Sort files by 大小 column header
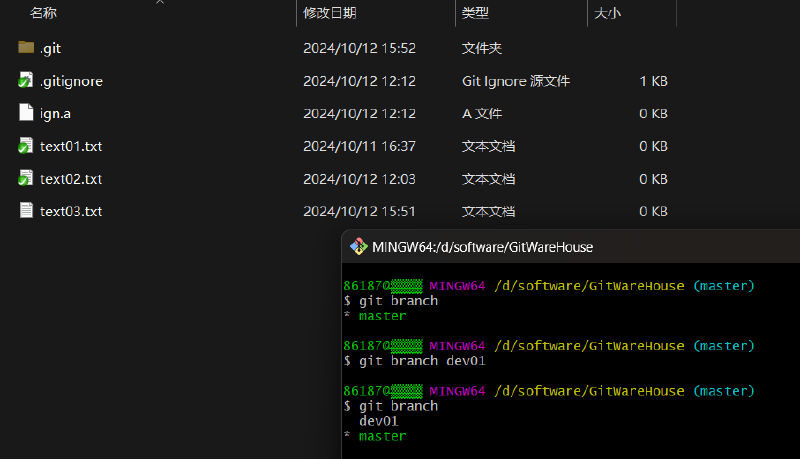This screenshot has width=800, height=459. pos(607,13)
